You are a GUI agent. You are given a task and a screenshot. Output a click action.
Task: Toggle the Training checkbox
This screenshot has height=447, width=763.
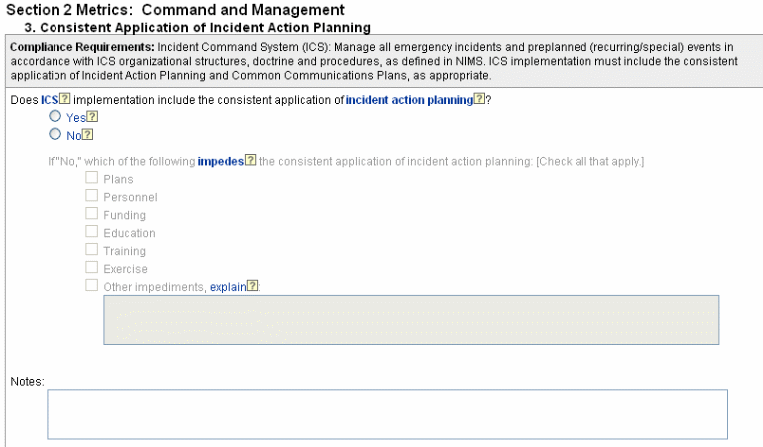(92, 250)
